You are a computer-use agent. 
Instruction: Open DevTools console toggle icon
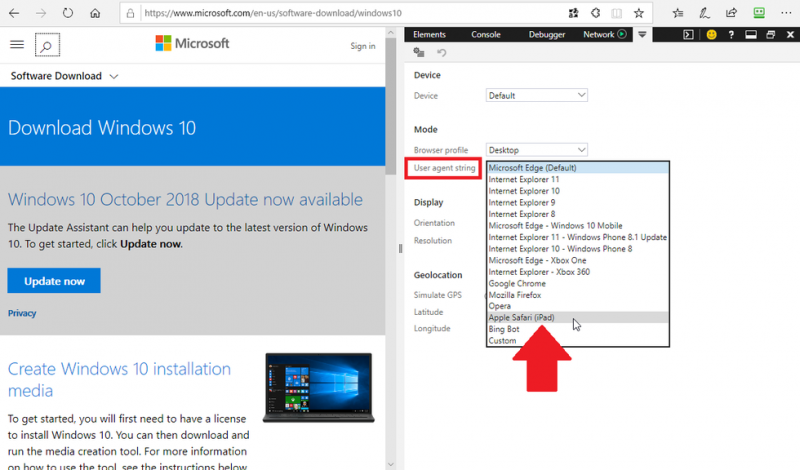(x=688, y=35)
